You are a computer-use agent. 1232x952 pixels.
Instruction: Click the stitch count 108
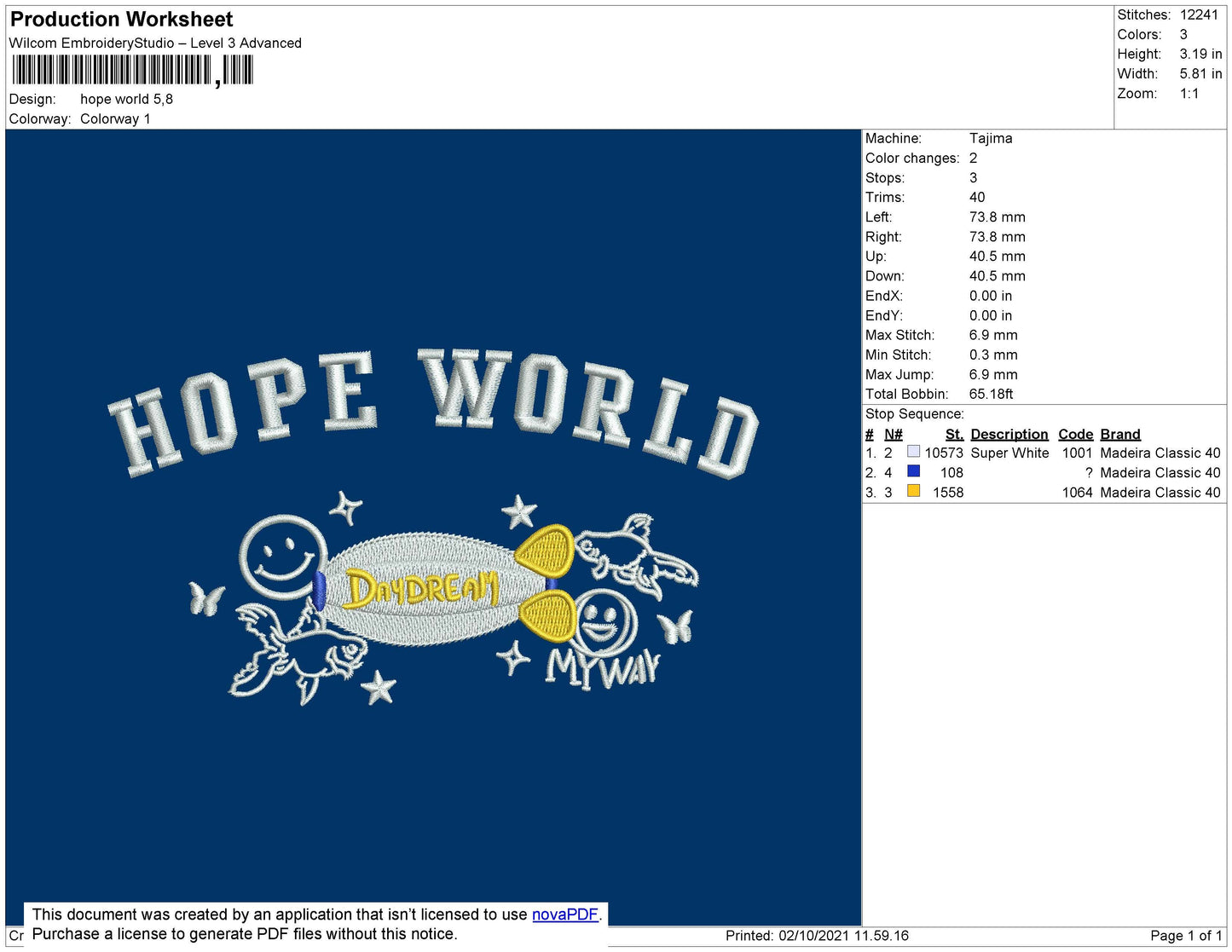[x=951, y=472]
